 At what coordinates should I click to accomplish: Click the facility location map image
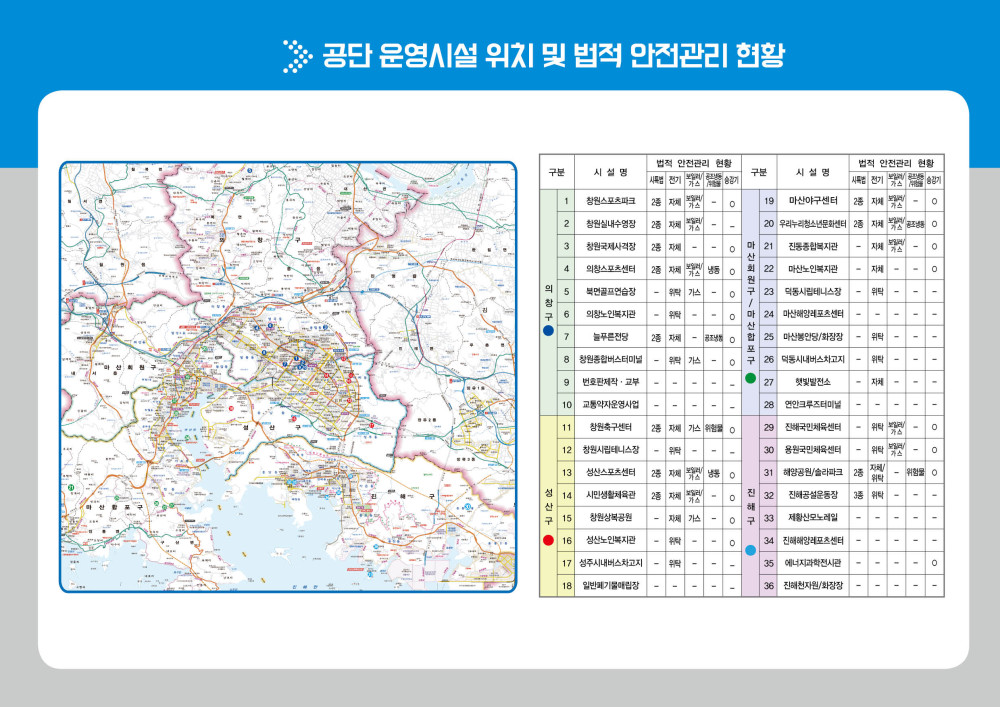tap(288, 377)
